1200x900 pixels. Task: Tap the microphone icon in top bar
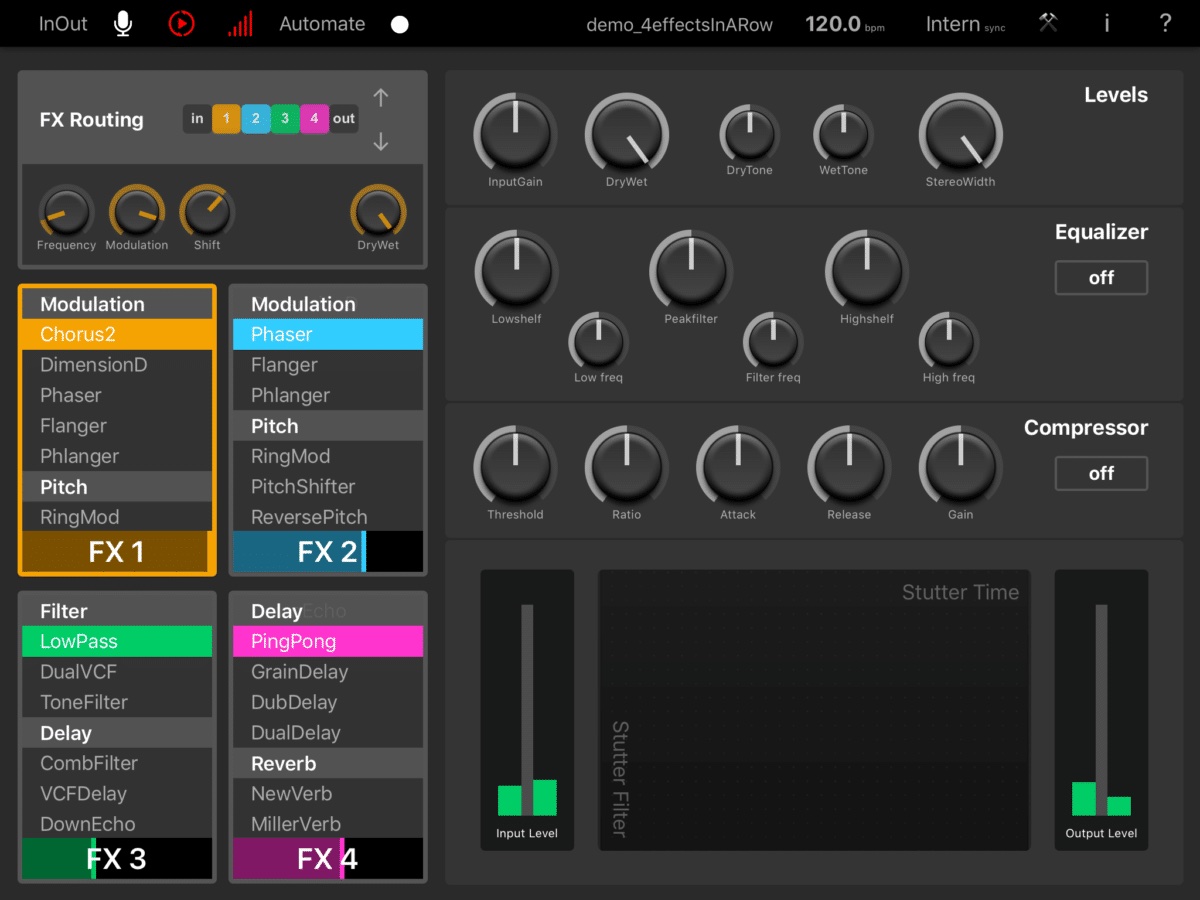123,24
